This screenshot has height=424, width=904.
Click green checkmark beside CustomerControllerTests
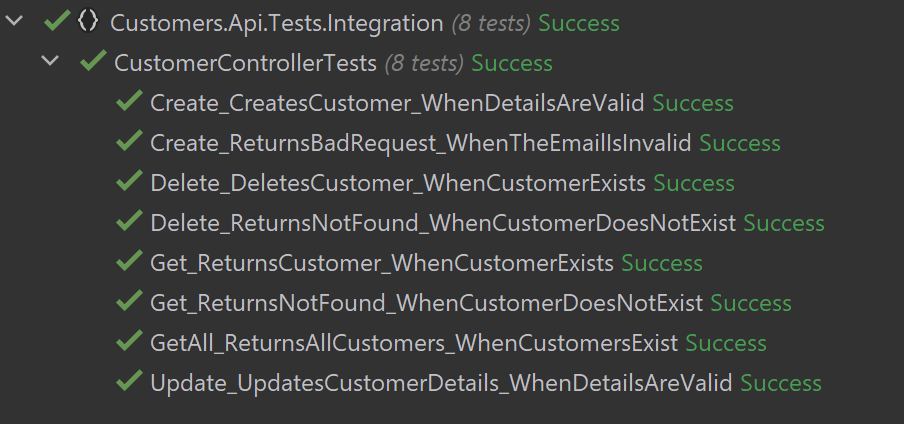93,63
